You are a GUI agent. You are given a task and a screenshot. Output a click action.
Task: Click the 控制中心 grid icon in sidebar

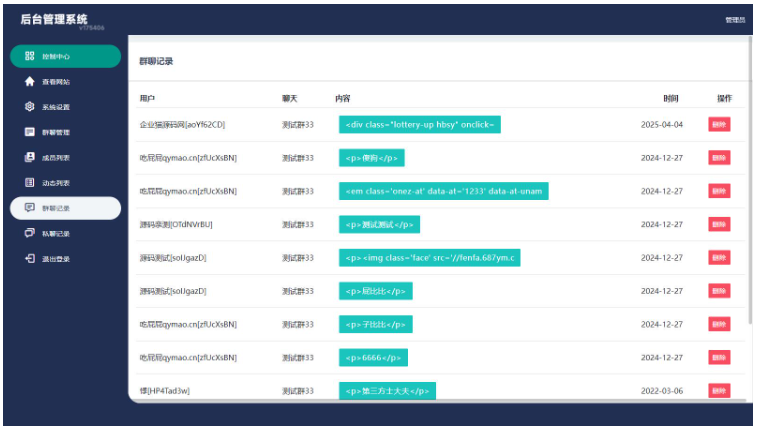point(30,56)
